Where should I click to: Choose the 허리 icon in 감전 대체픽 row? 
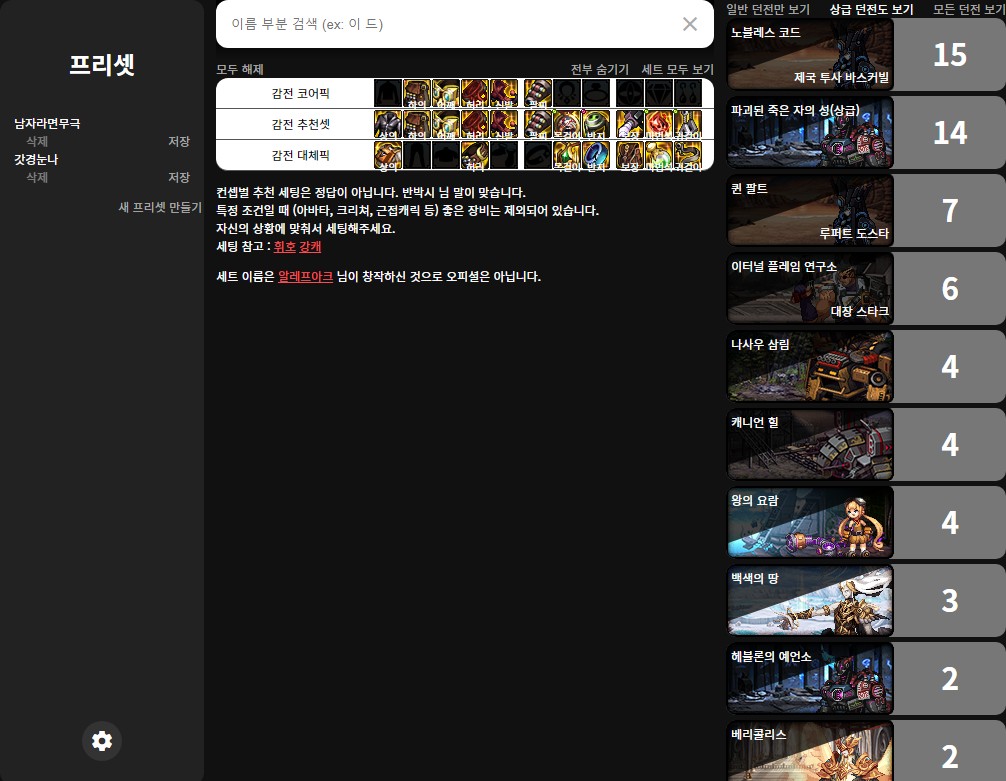coord(475,155)
